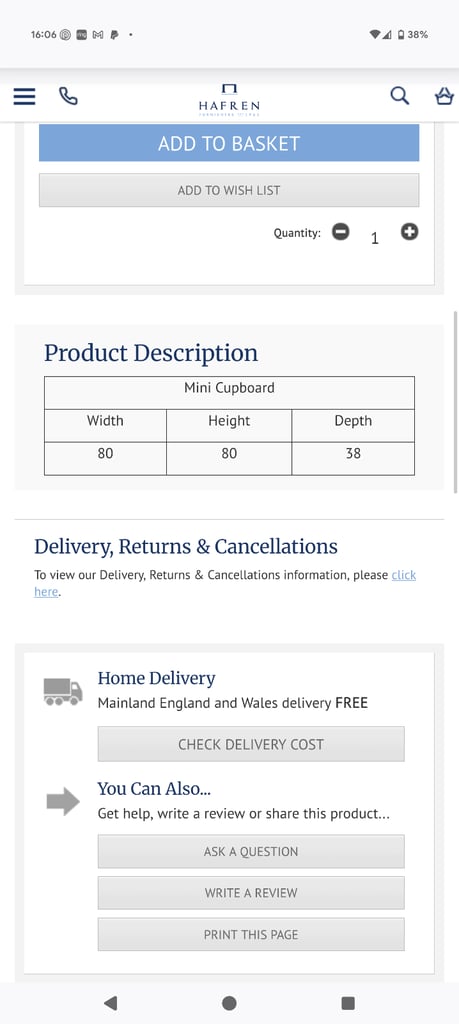Select the quantity value field
This screenshot has height=1024, width=459.
coord(375,238)
